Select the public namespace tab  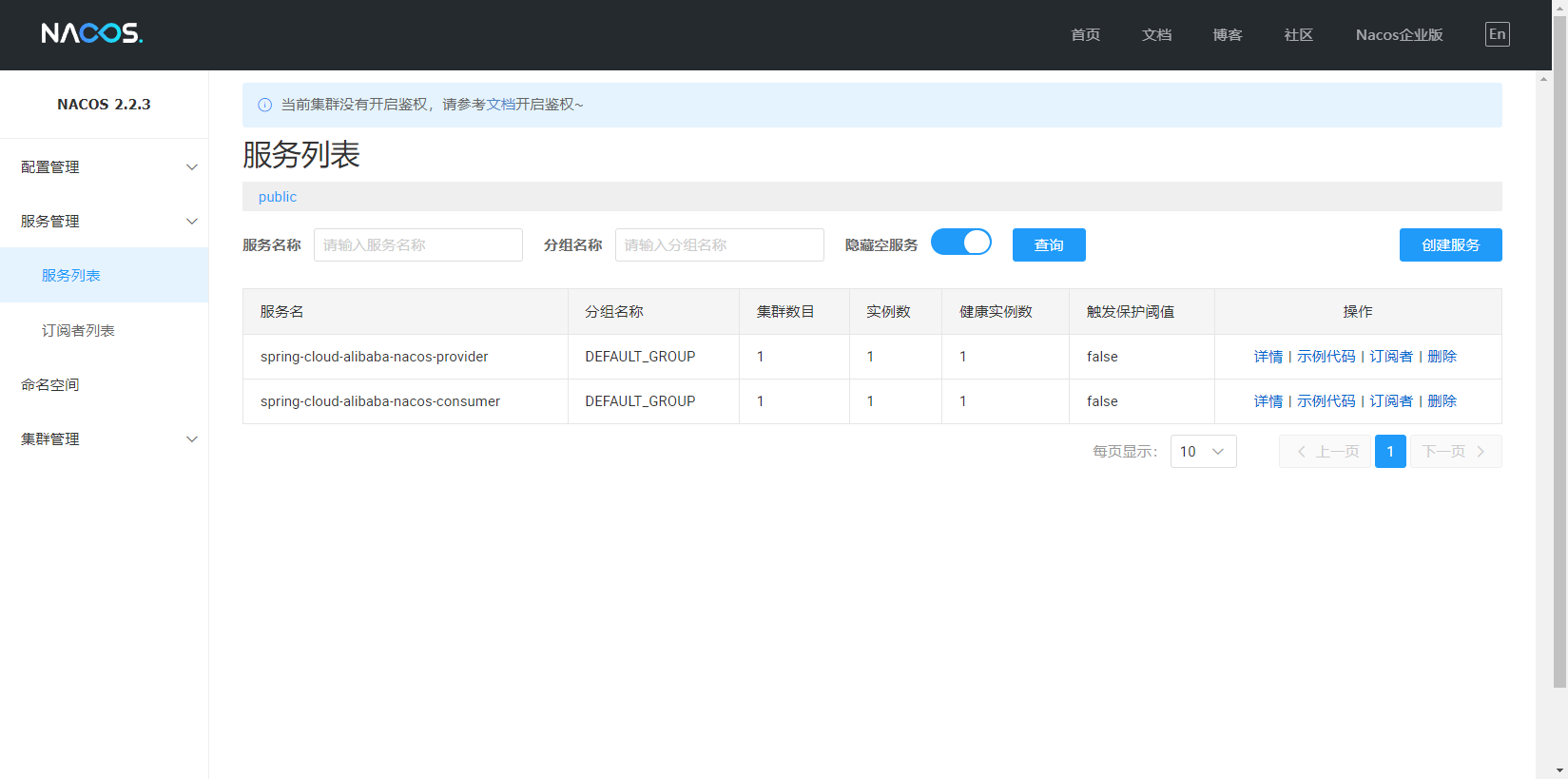278,197
